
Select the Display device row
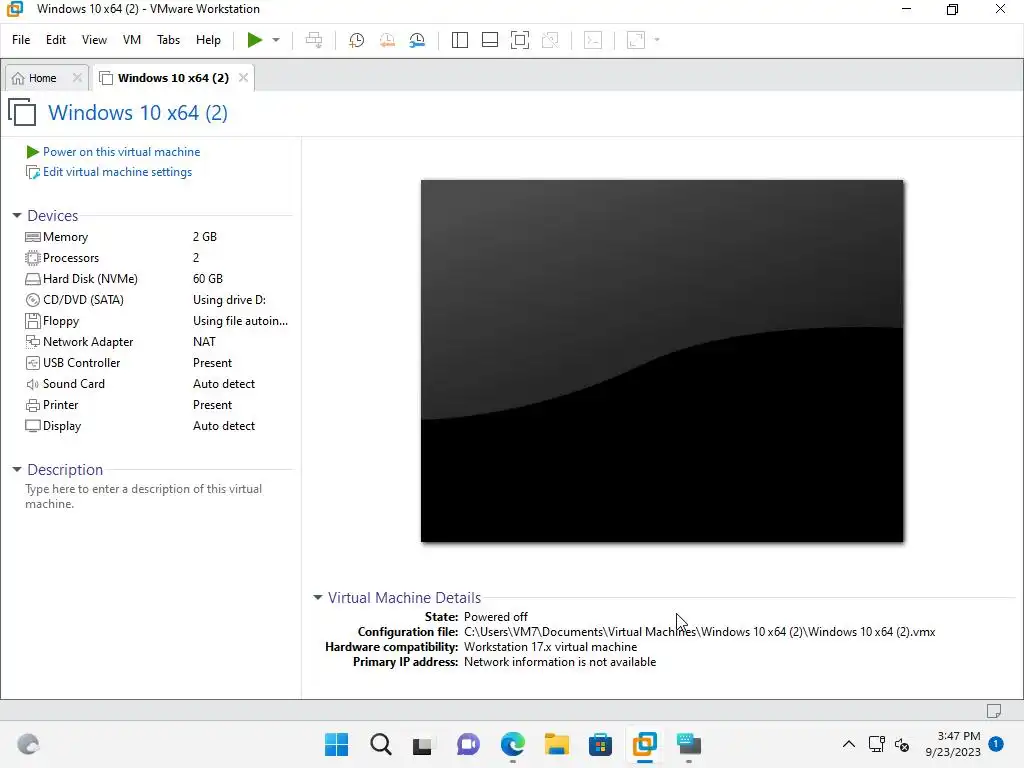[157, 426]
